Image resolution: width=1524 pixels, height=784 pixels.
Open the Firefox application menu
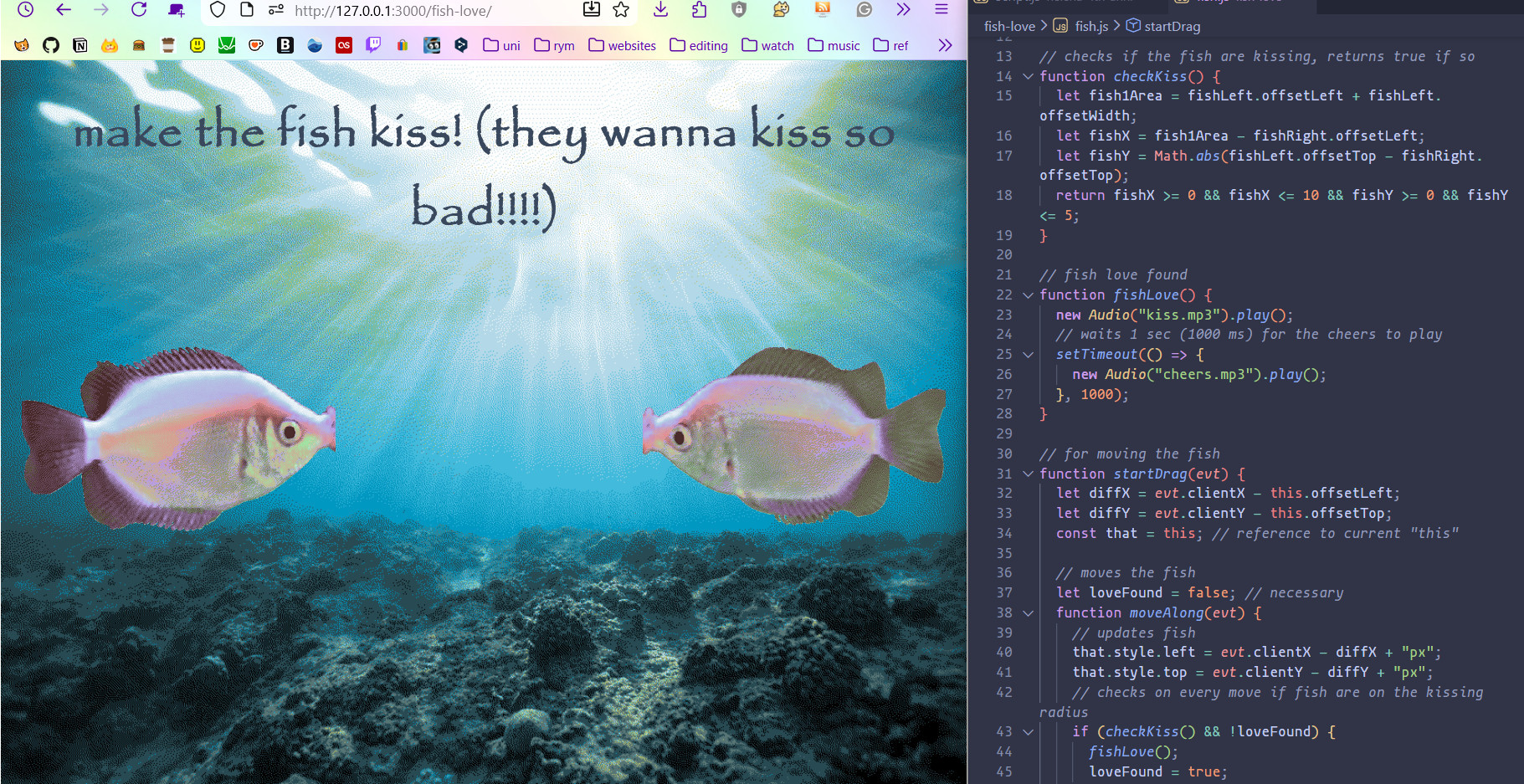(x=942, y=11)
